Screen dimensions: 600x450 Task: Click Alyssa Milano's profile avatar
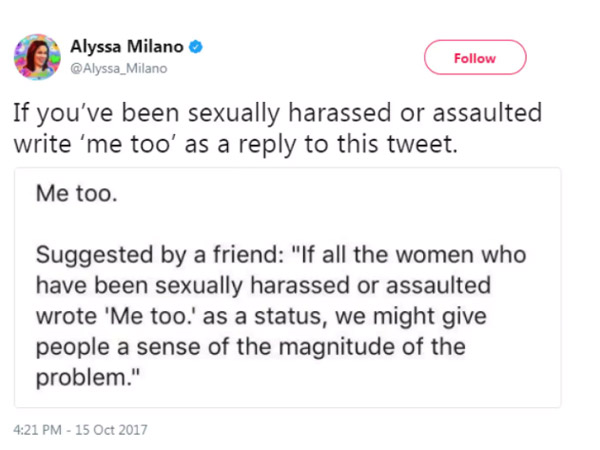point(37,56)
